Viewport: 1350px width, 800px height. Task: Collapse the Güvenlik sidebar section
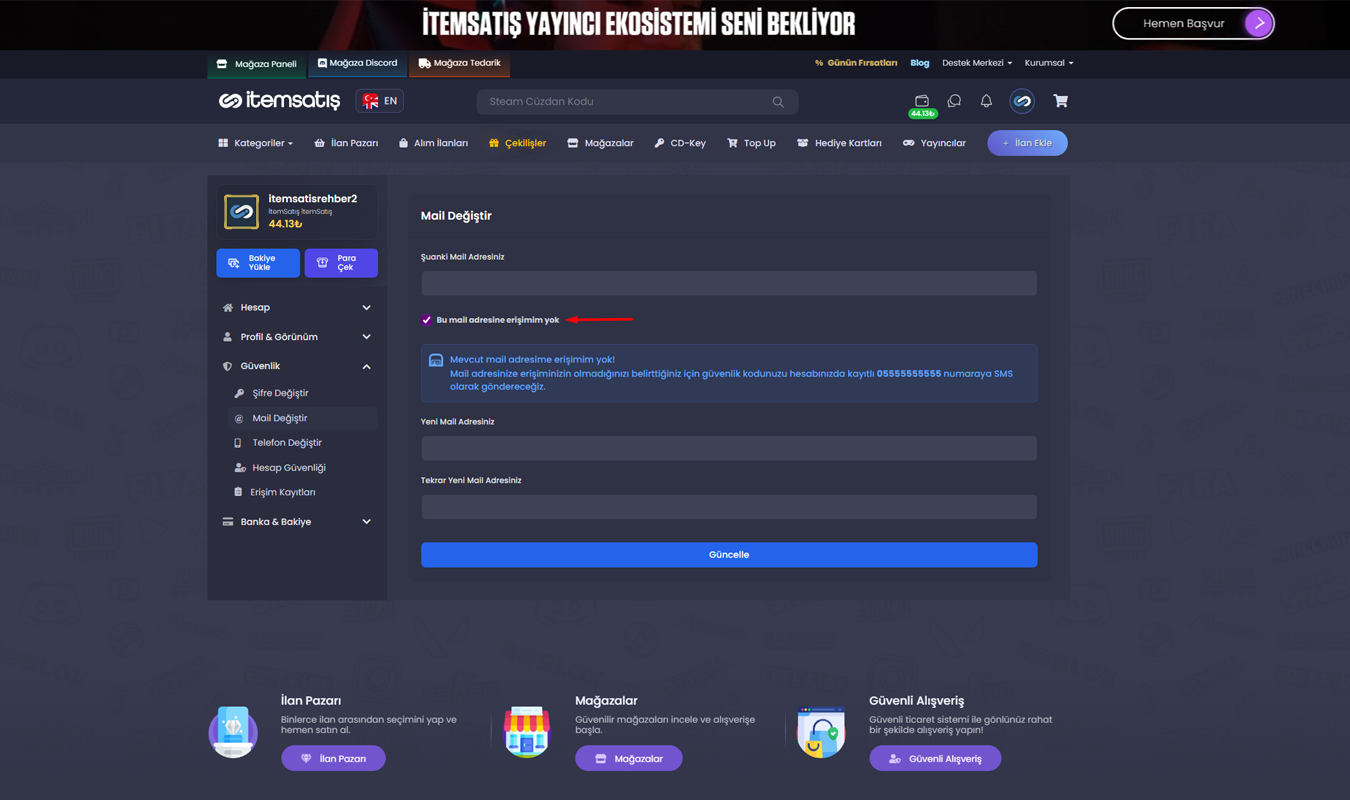(x=297, y=366)
